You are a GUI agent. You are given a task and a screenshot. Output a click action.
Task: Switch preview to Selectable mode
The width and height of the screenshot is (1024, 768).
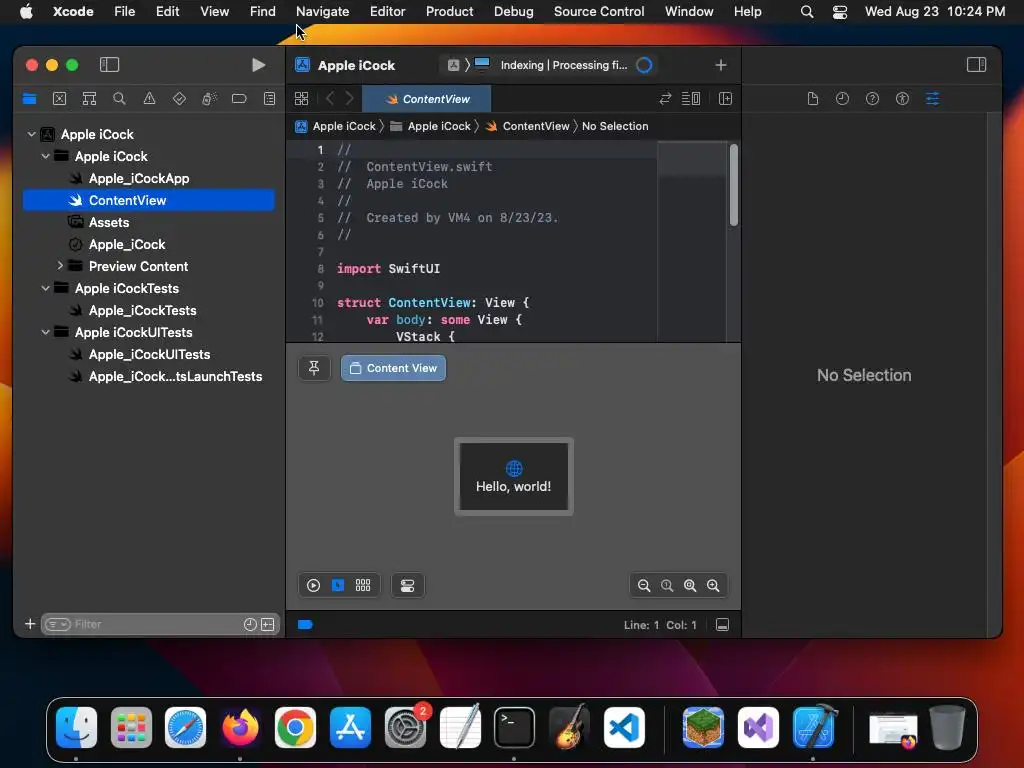pos(338,585)
